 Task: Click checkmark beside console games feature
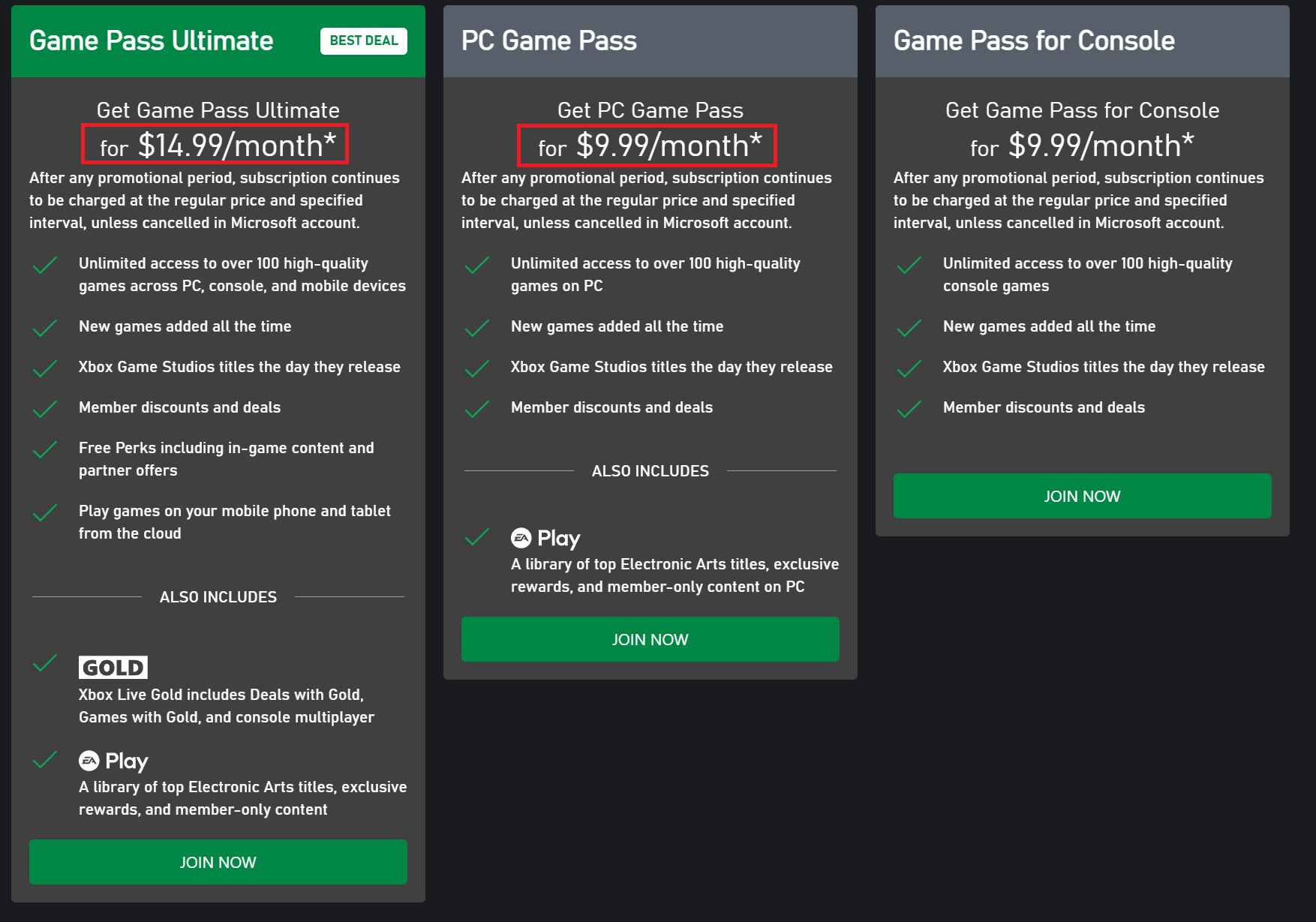(909, 265)
